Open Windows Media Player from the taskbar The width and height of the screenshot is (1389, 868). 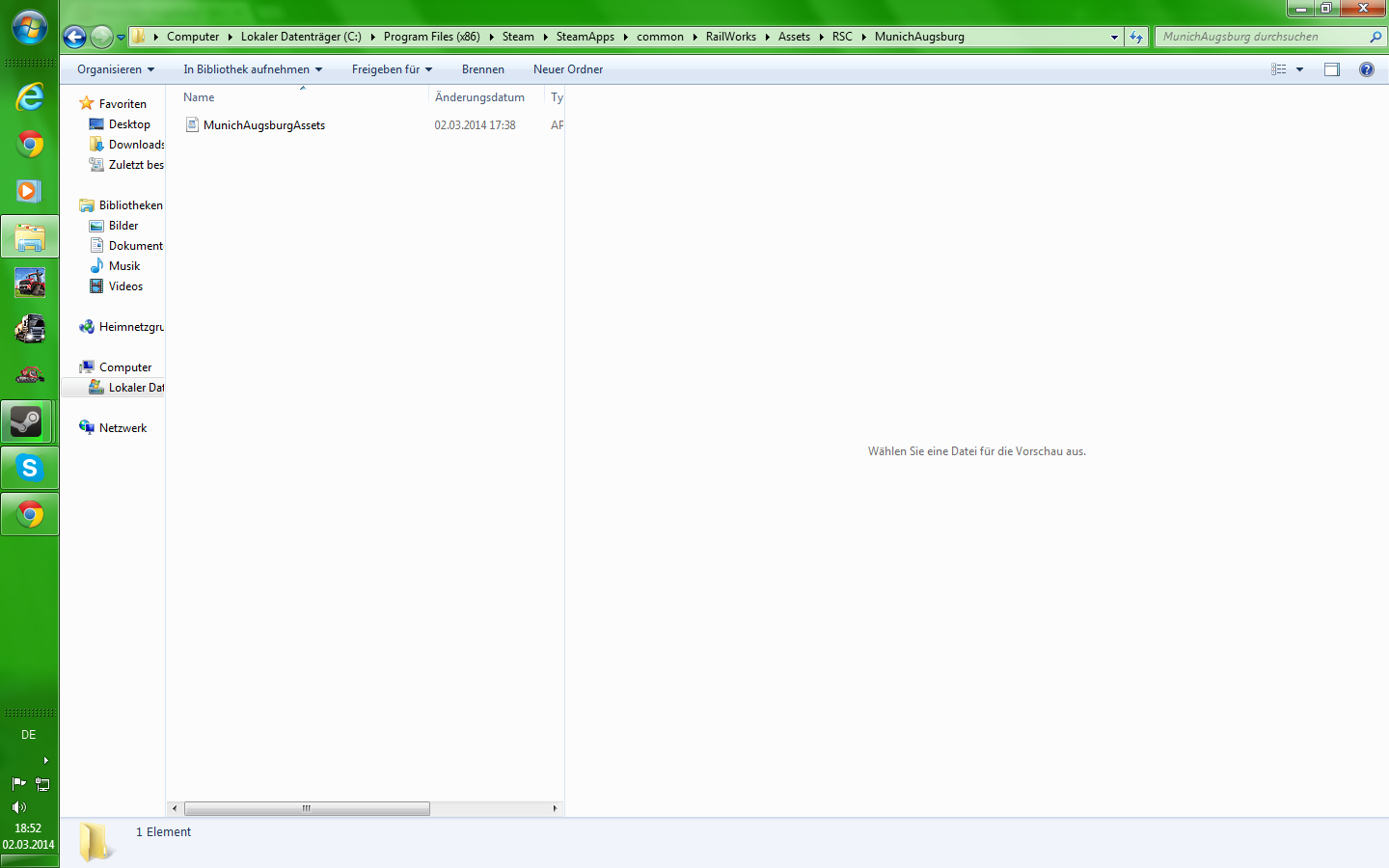click(x=29, y=191)
